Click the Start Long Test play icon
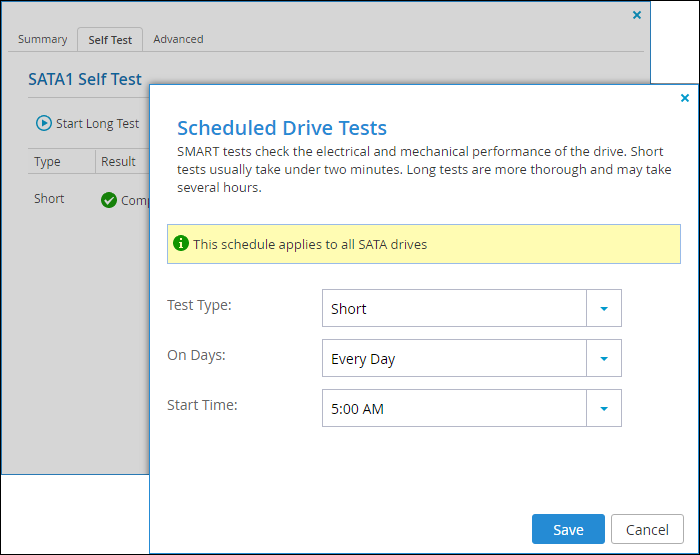This screenshot has height=555, width=700. pyautogui.click(x=44, y=123)
